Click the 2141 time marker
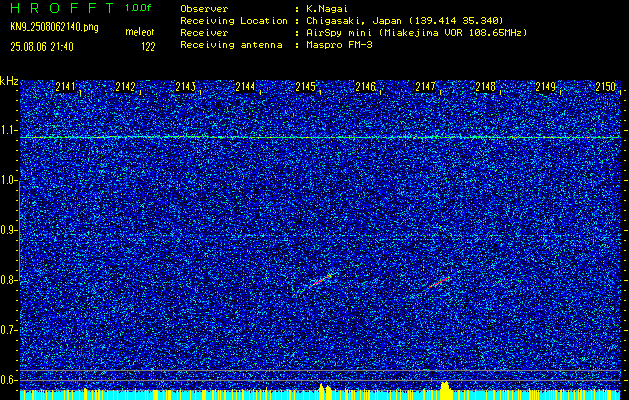The image size is (629, 400). [65, 87]
